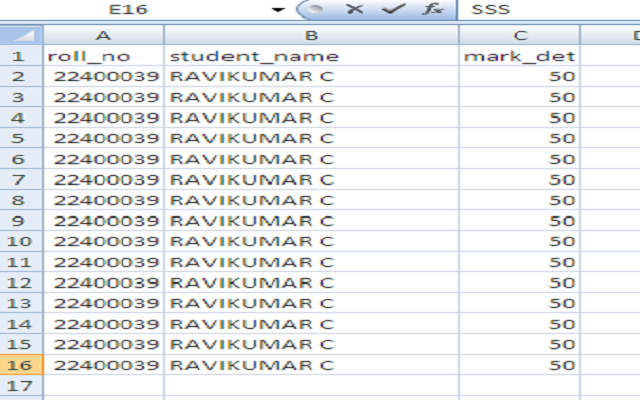The width and height of the screenshot is (640, 400).
Task: Click the Select All corner button
Action: [21, 35]
